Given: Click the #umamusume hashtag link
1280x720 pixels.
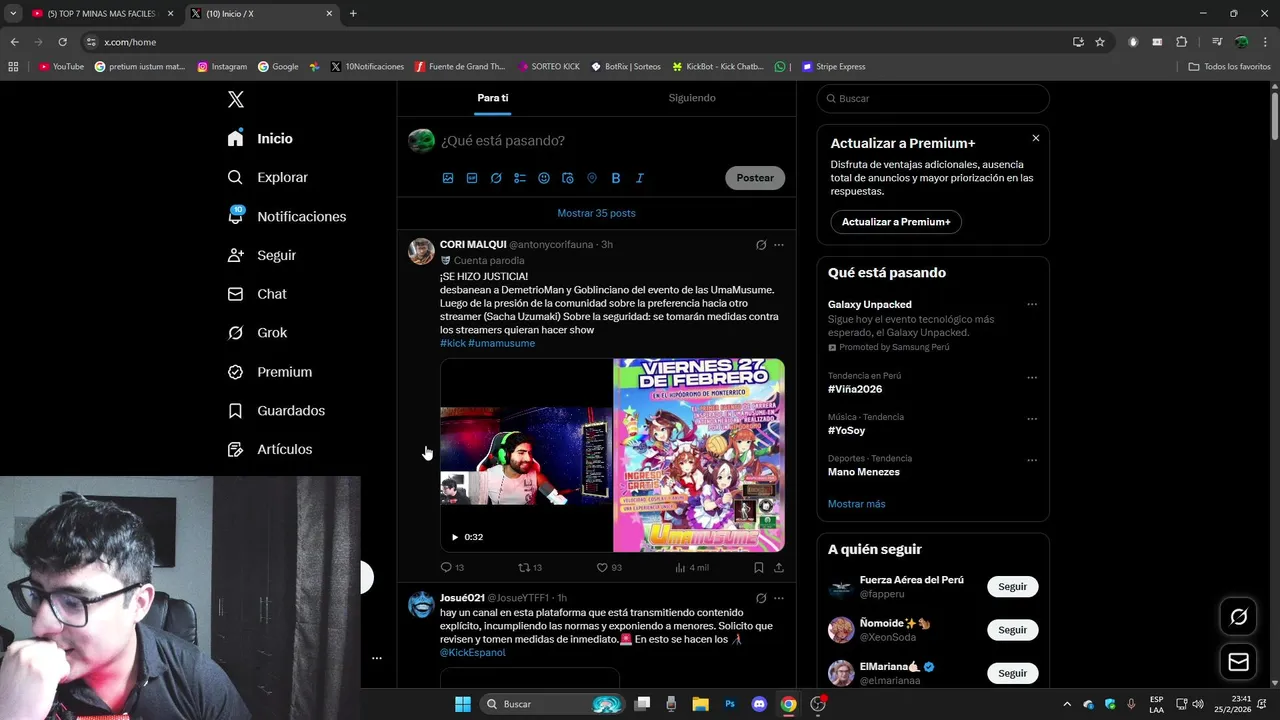Looking at the screenshot, I should pos(502,343).
